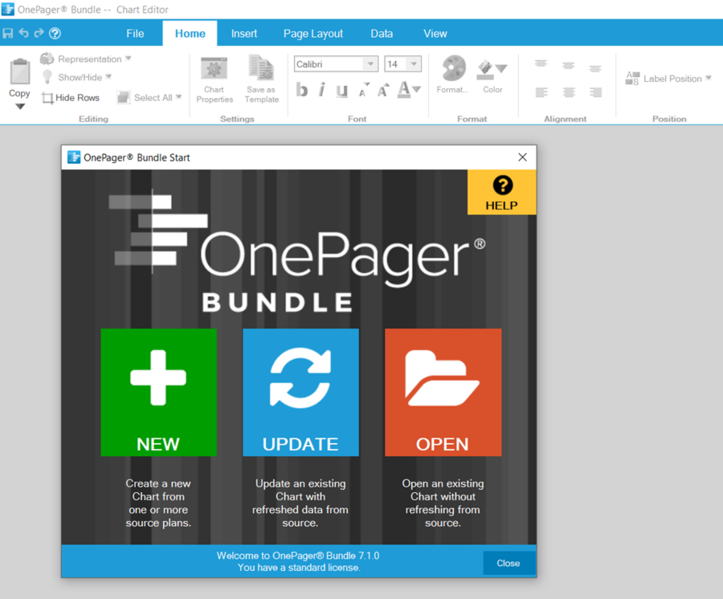Open the help question mark in title ribbon
The image size is (723, 599).
(55, 33)
